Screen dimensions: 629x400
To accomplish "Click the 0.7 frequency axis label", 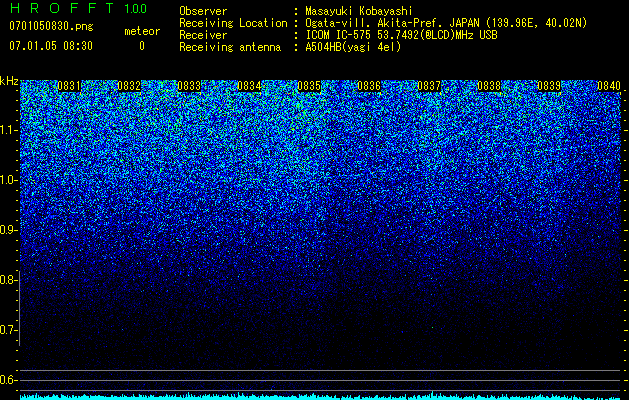I will 8,330.
